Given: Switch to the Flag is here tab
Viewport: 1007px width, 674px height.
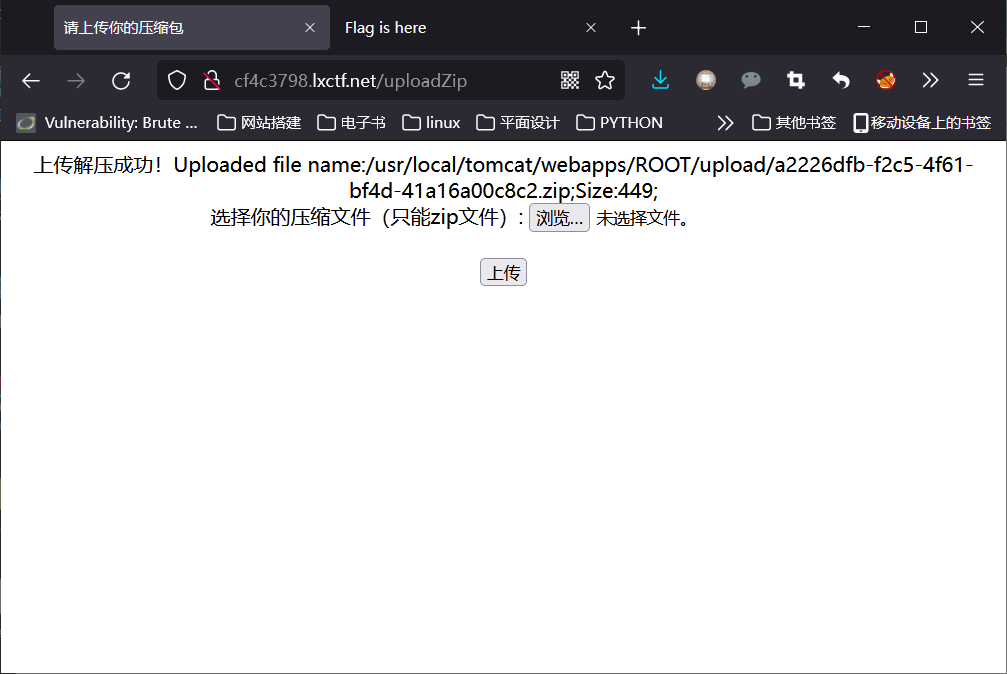Looking at the screenshot, I should [474, 28].
